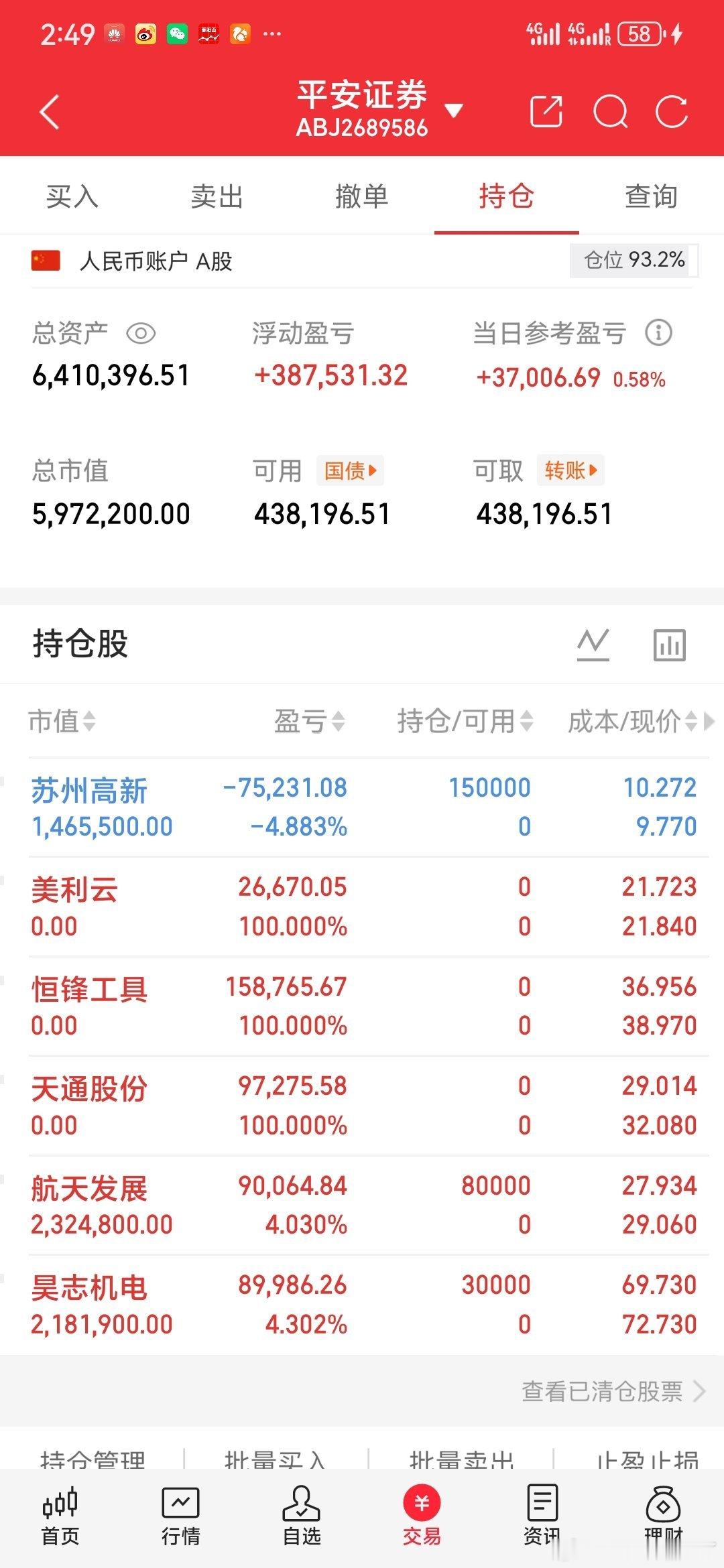Sort by 持仓/可用 column
The image size is (724, 1568).
(x=465, y=722)
